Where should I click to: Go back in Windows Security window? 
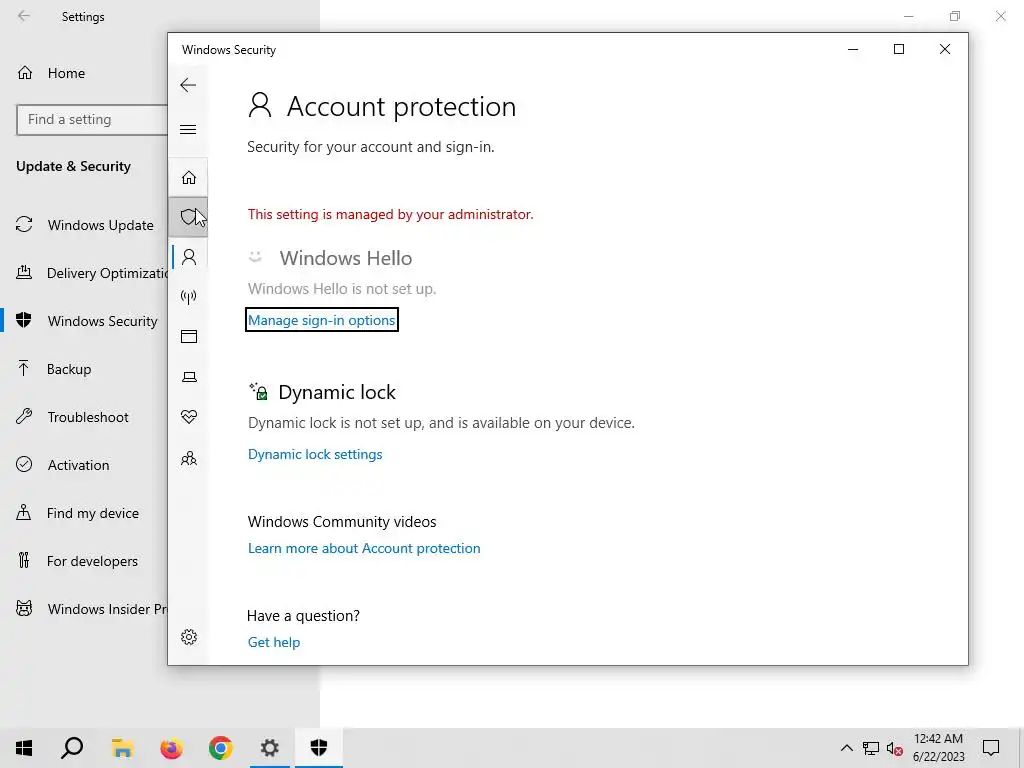tap(188, 85)
